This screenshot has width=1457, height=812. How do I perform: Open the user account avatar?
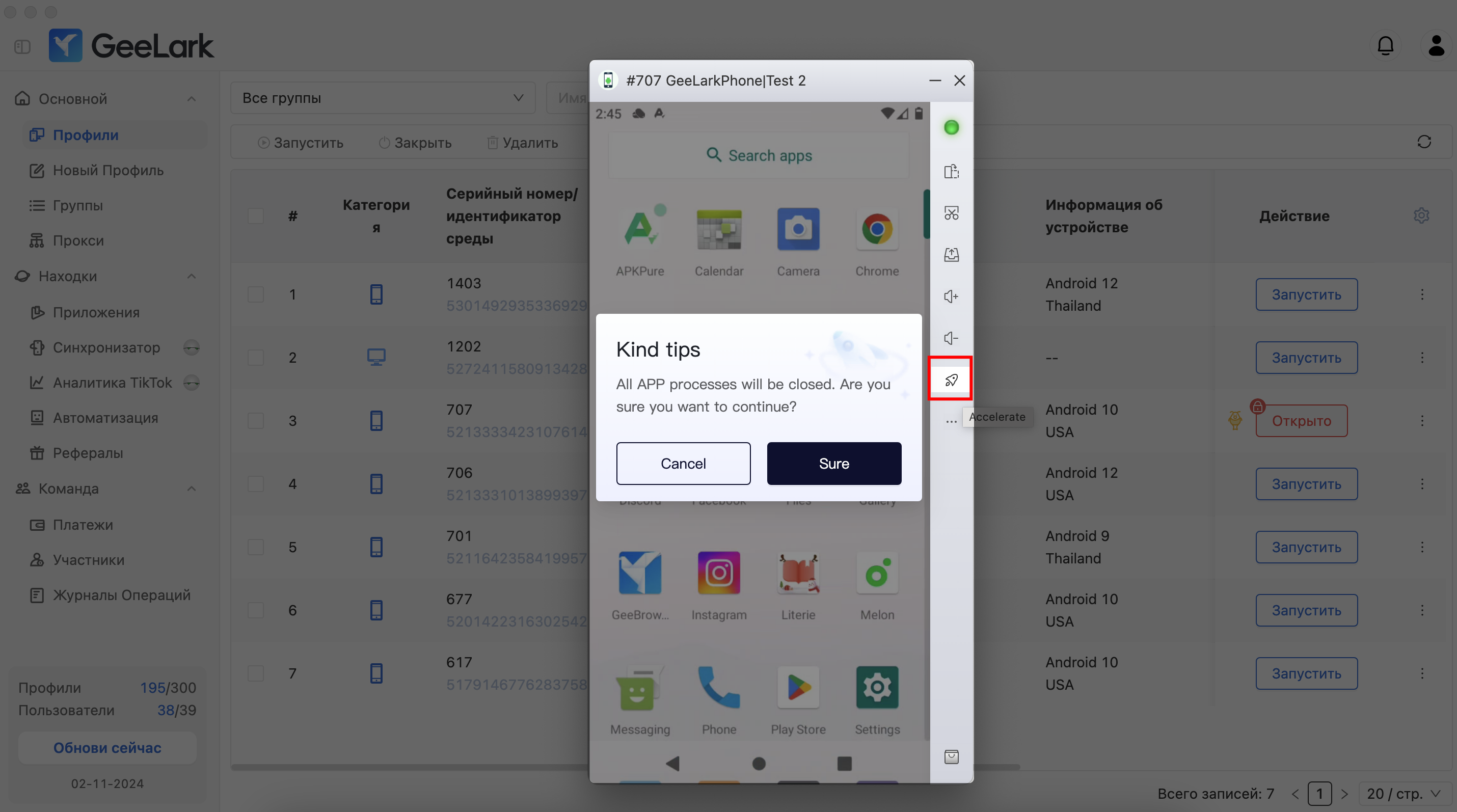point(1436,46)
